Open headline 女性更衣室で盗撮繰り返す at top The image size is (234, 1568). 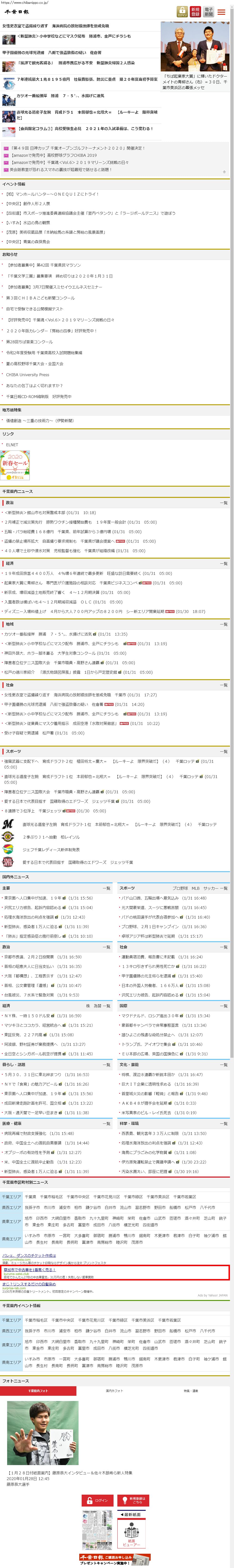point(56,26)
